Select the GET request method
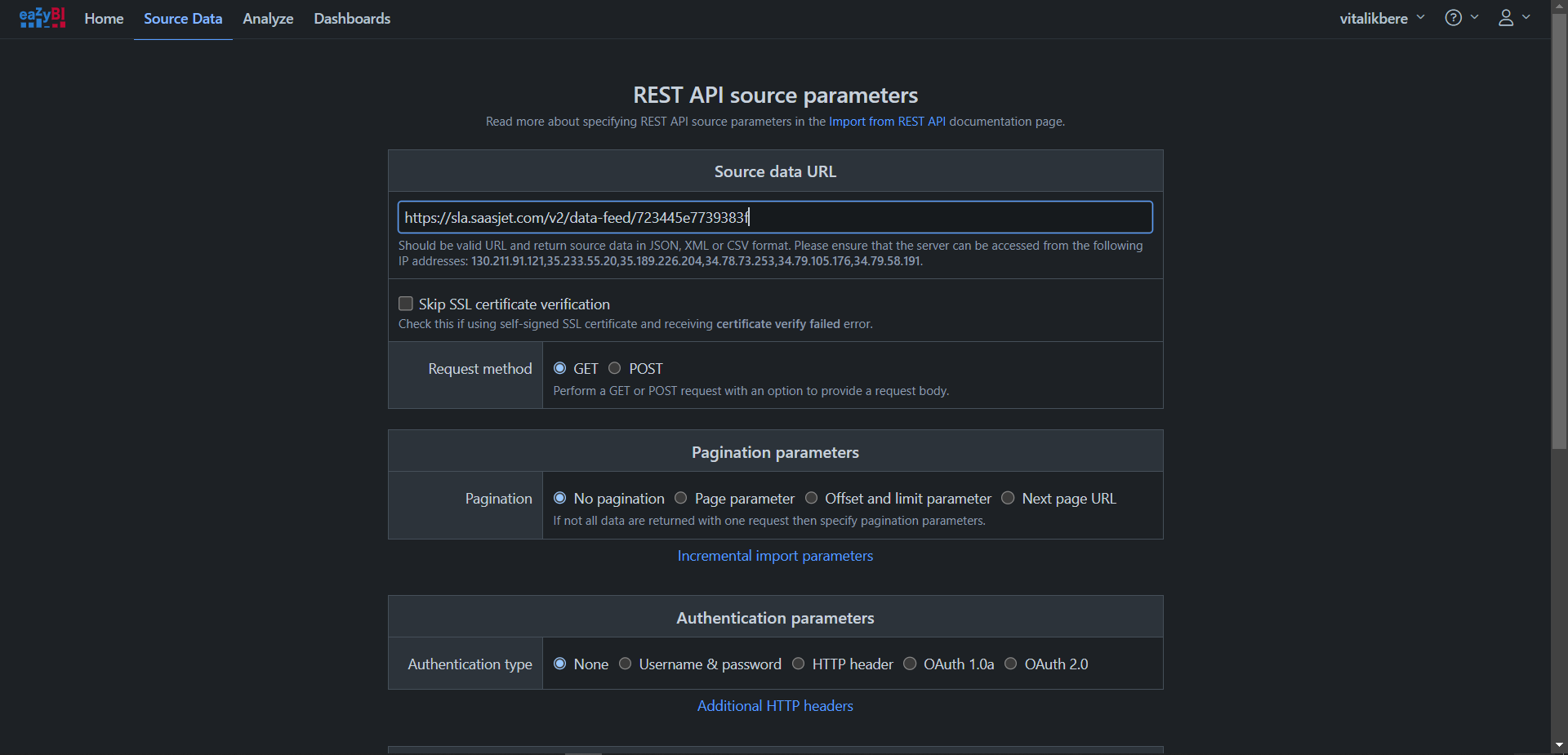The height and width of the screenshot is (755, 1568). (x=560, y=368)
